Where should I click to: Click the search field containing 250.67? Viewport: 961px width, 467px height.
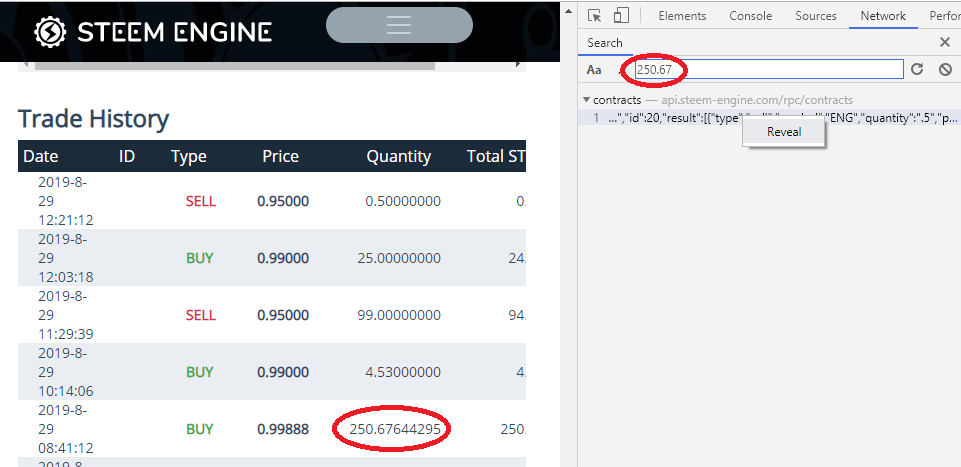click(769, 69)
